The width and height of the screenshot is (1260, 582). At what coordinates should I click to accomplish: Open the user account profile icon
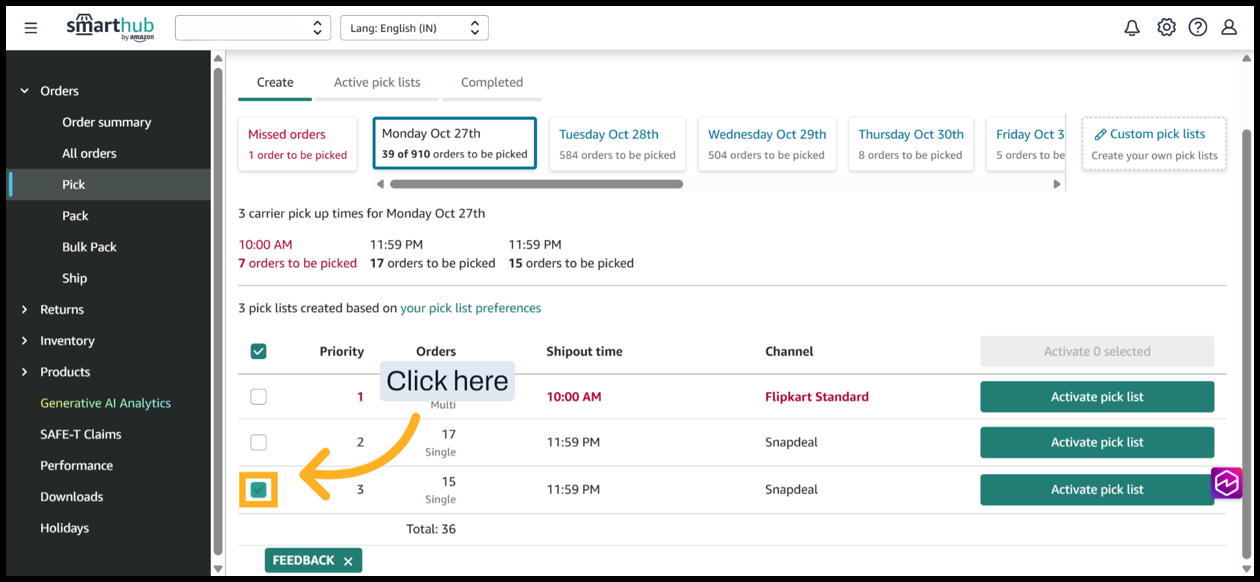coord(1229,28)
